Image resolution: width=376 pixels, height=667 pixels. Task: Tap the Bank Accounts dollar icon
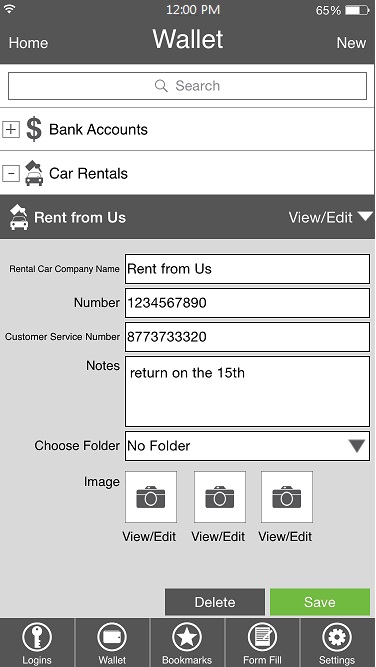tap(34, 129)
